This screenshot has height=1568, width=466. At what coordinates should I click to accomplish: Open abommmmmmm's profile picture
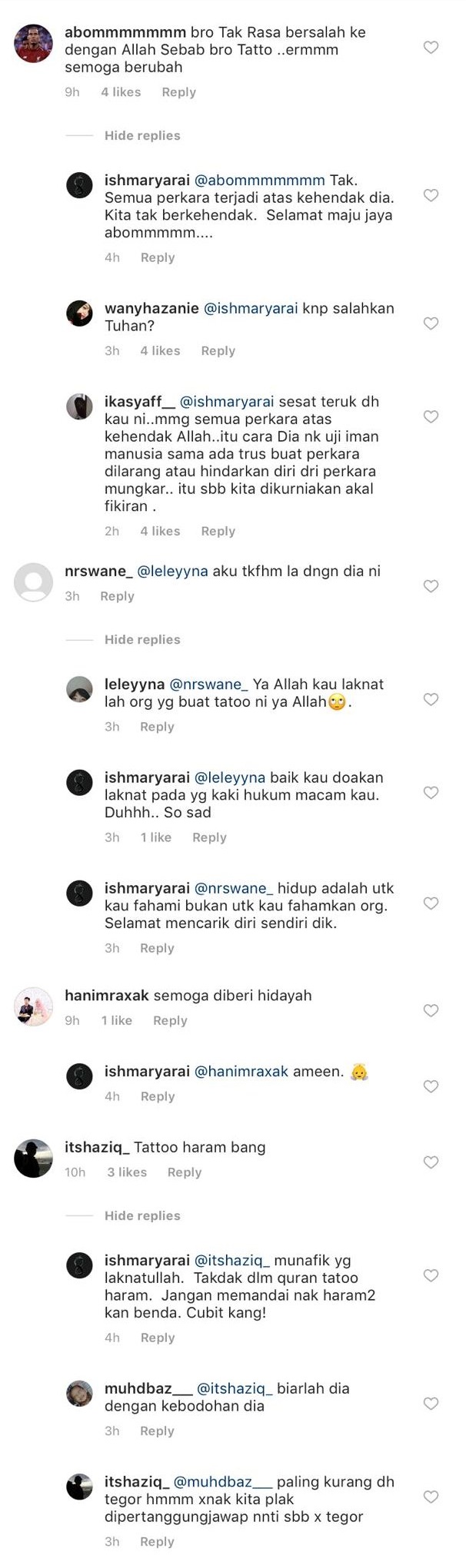click(33, 43)
